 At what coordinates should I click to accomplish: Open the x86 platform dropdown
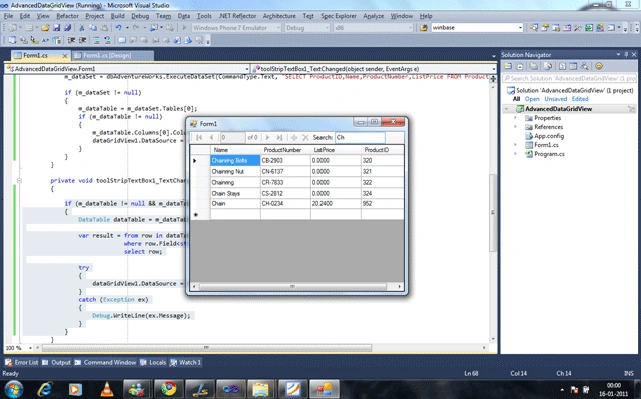(410, 28)
